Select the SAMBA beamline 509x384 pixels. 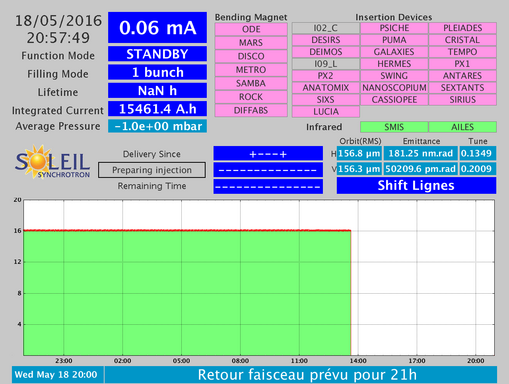pyautogui.click(x=251, y=83)
